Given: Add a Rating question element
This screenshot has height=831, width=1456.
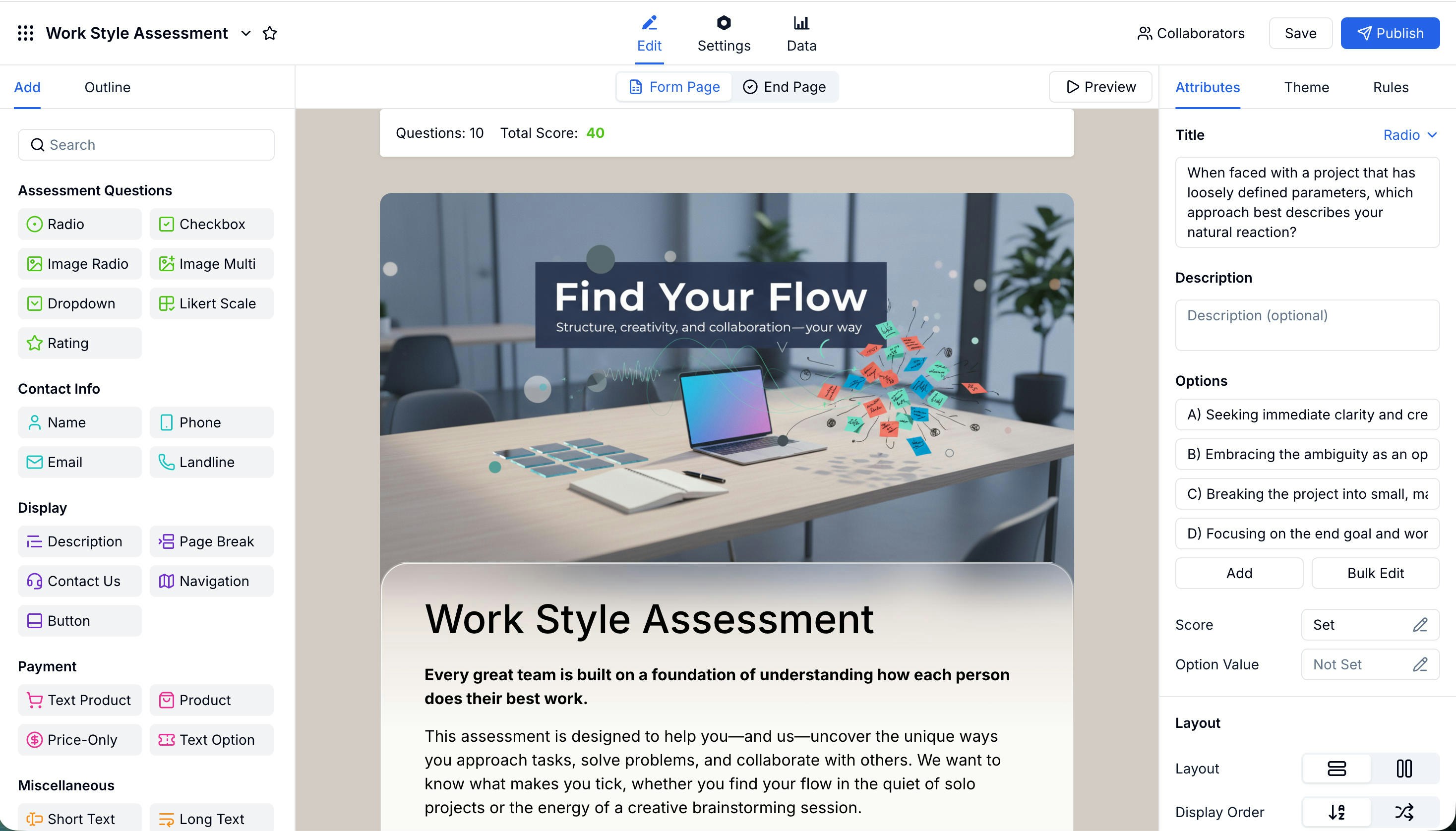Looking at the screenshot, I should [x=79, y=343].
